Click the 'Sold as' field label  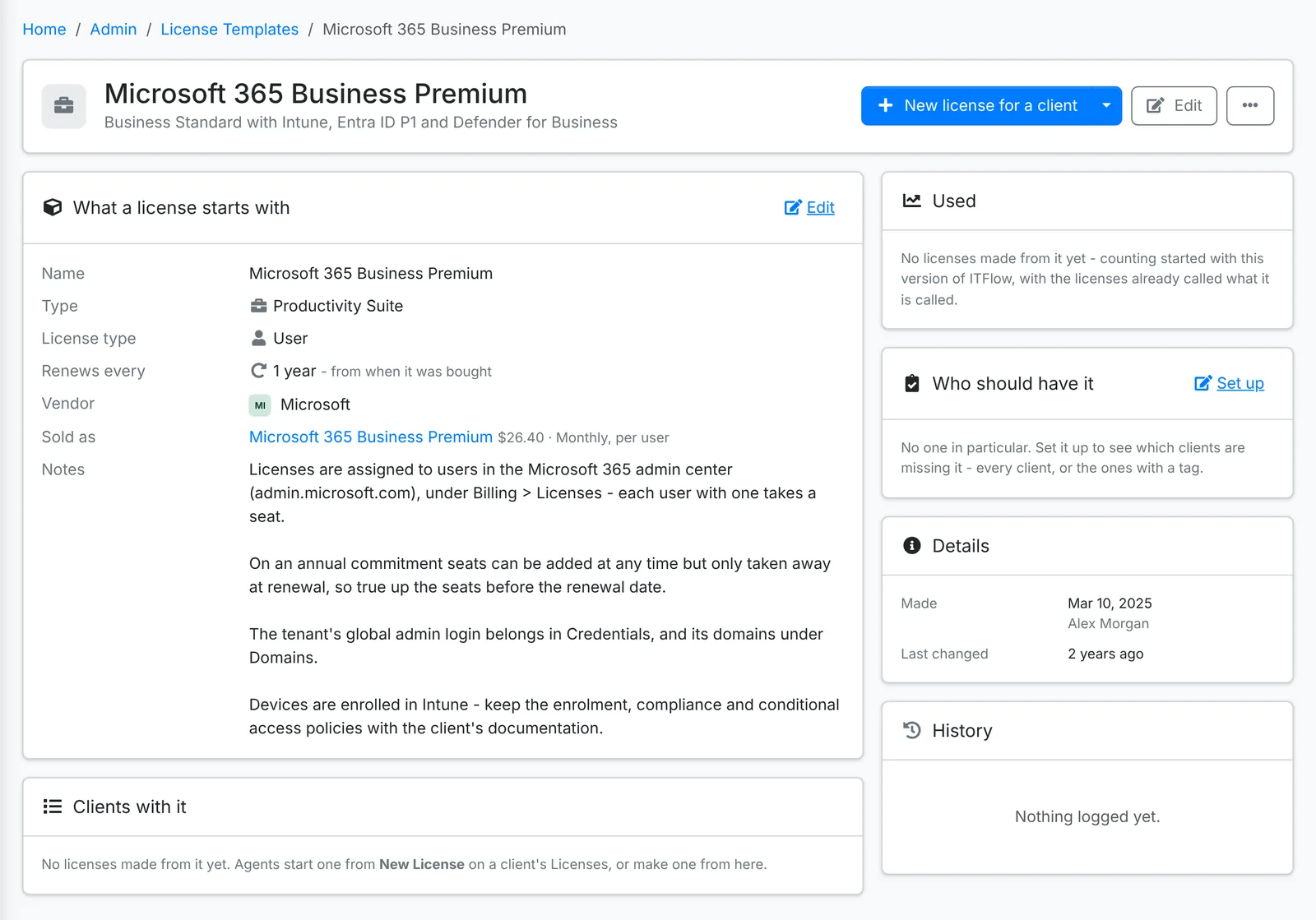point(69,437)
